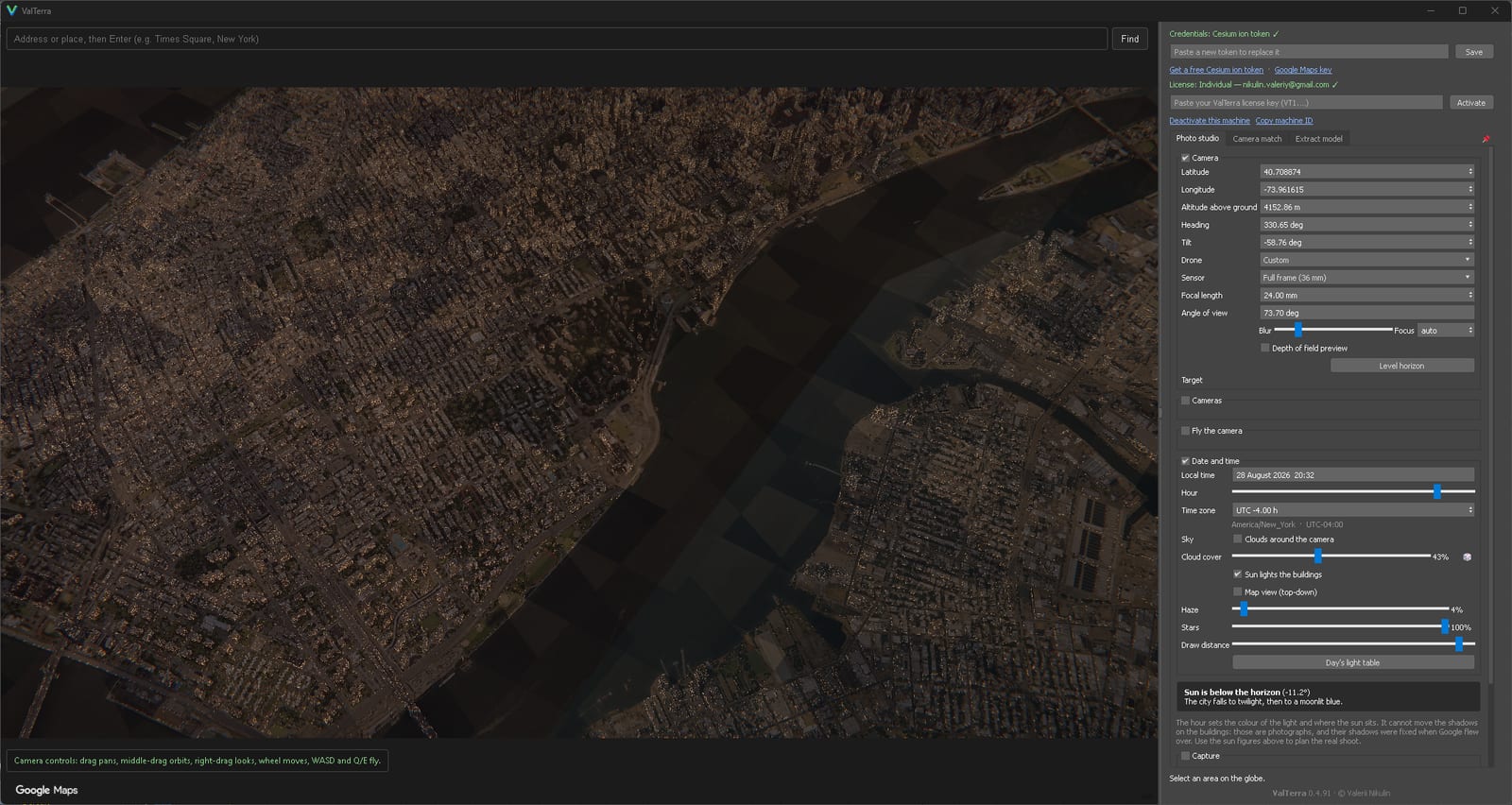Image resolution: width=1512 pixels, height=805 pixels.
Task: Open the Google Maps key link
Action: (1302, 70)
